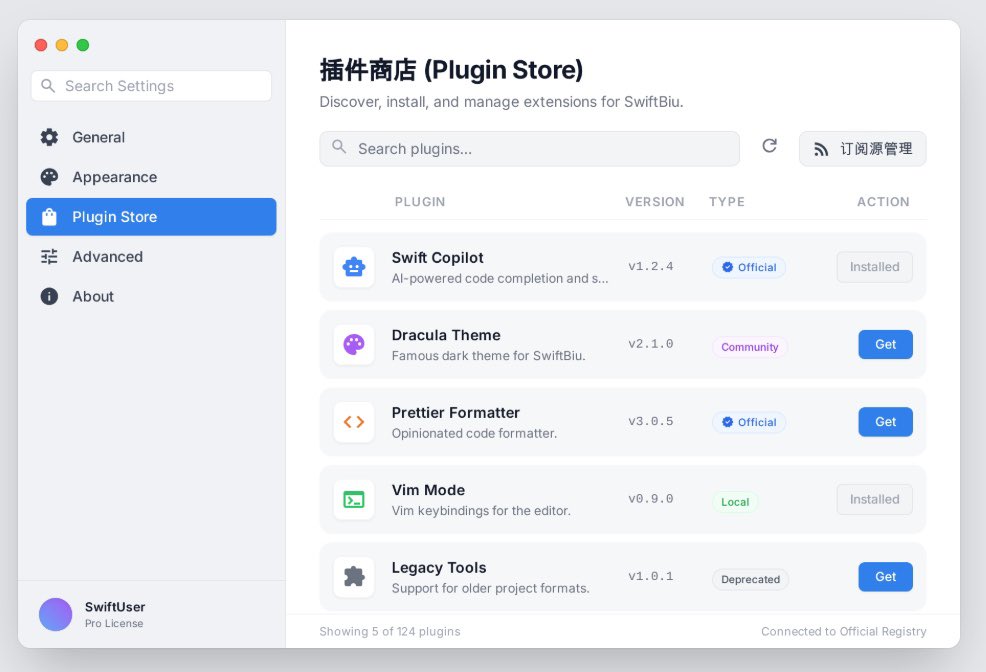Viewport: 986px width, 672px height.
Task: Click the VERSION column header
Action: [655, 202]
